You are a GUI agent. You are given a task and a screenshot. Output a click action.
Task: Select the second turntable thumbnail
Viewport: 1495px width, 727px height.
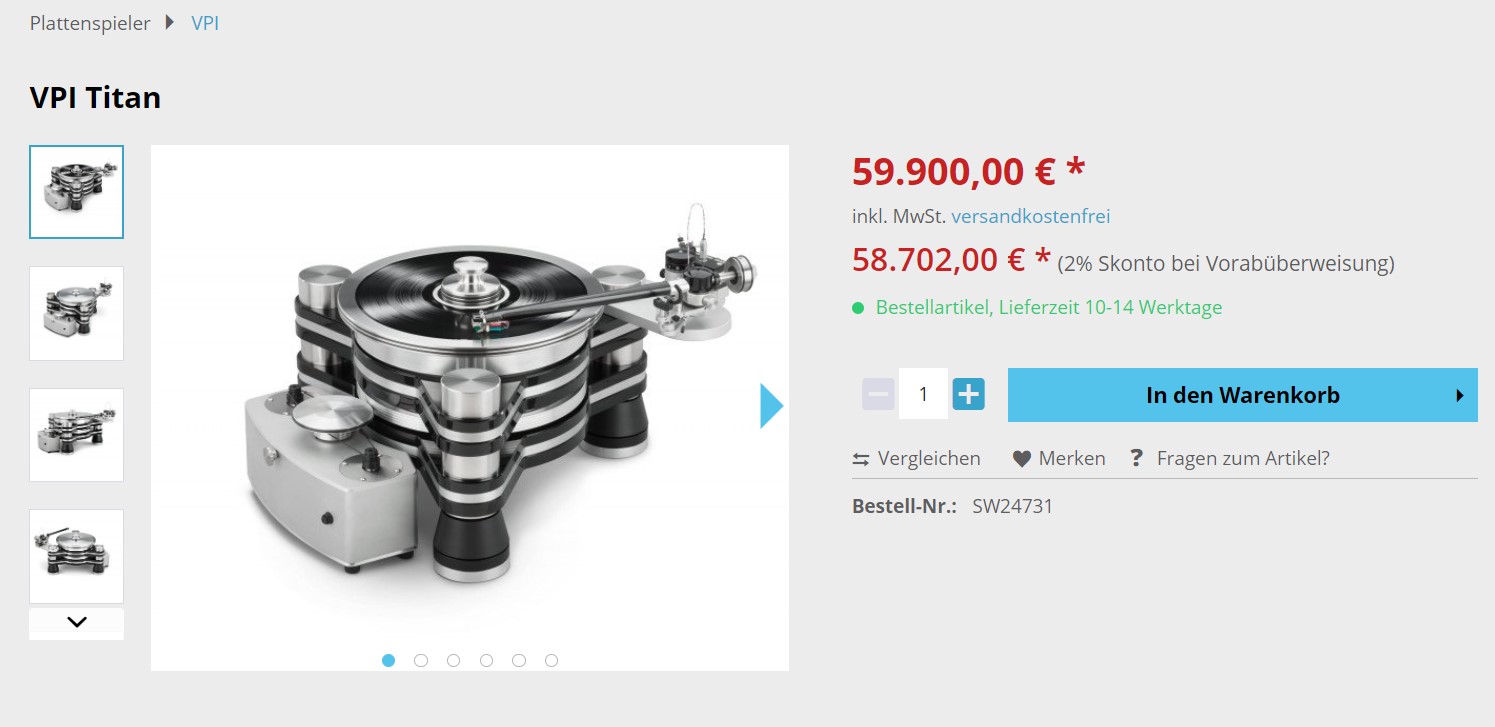(77, 313)
